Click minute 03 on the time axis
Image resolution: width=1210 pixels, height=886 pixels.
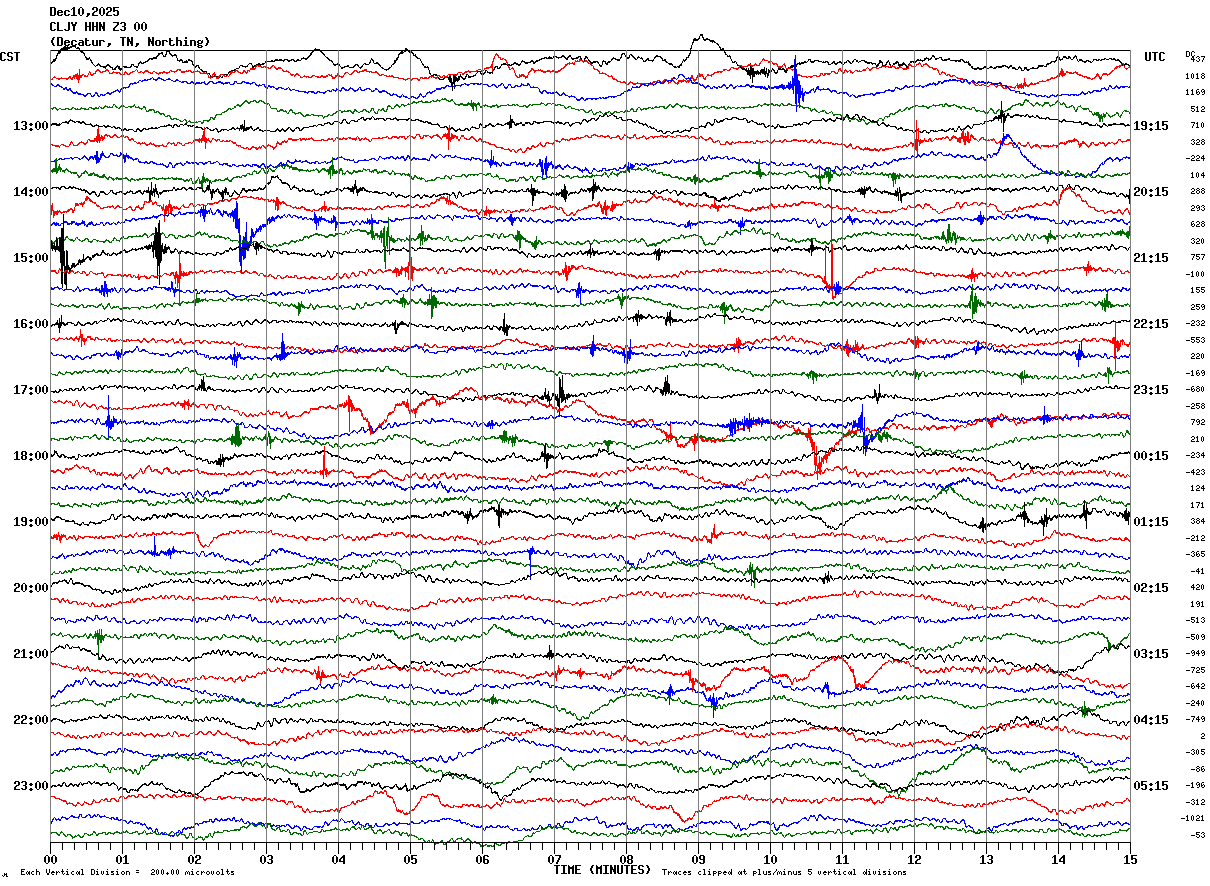[266, 859]
